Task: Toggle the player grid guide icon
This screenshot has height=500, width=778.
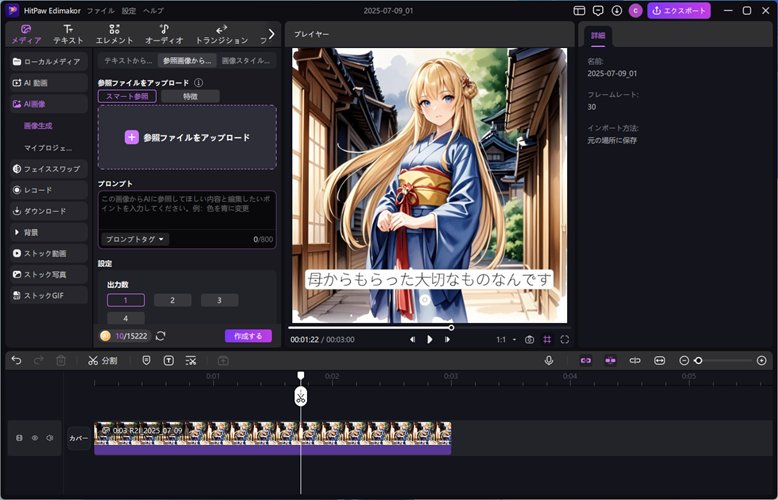Action: pyautogui.click(x=547, y=339)
